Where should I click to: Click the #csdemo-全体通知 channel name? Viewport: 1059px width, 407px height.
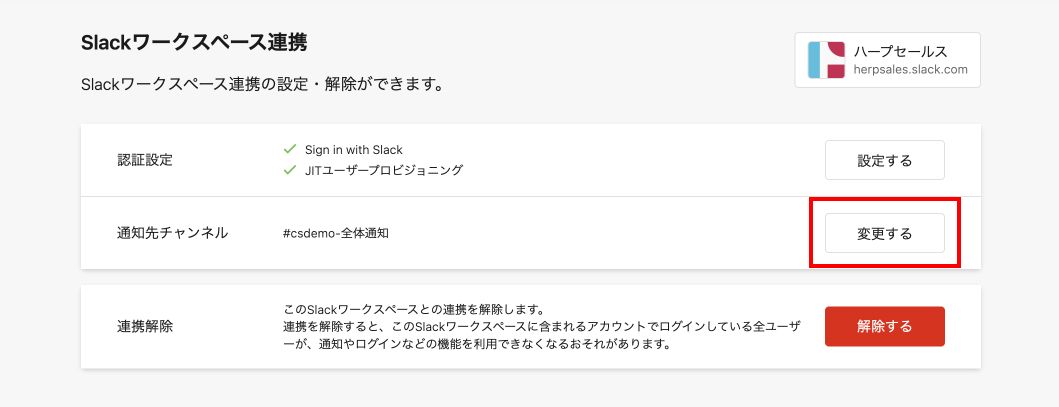(335, 233)
